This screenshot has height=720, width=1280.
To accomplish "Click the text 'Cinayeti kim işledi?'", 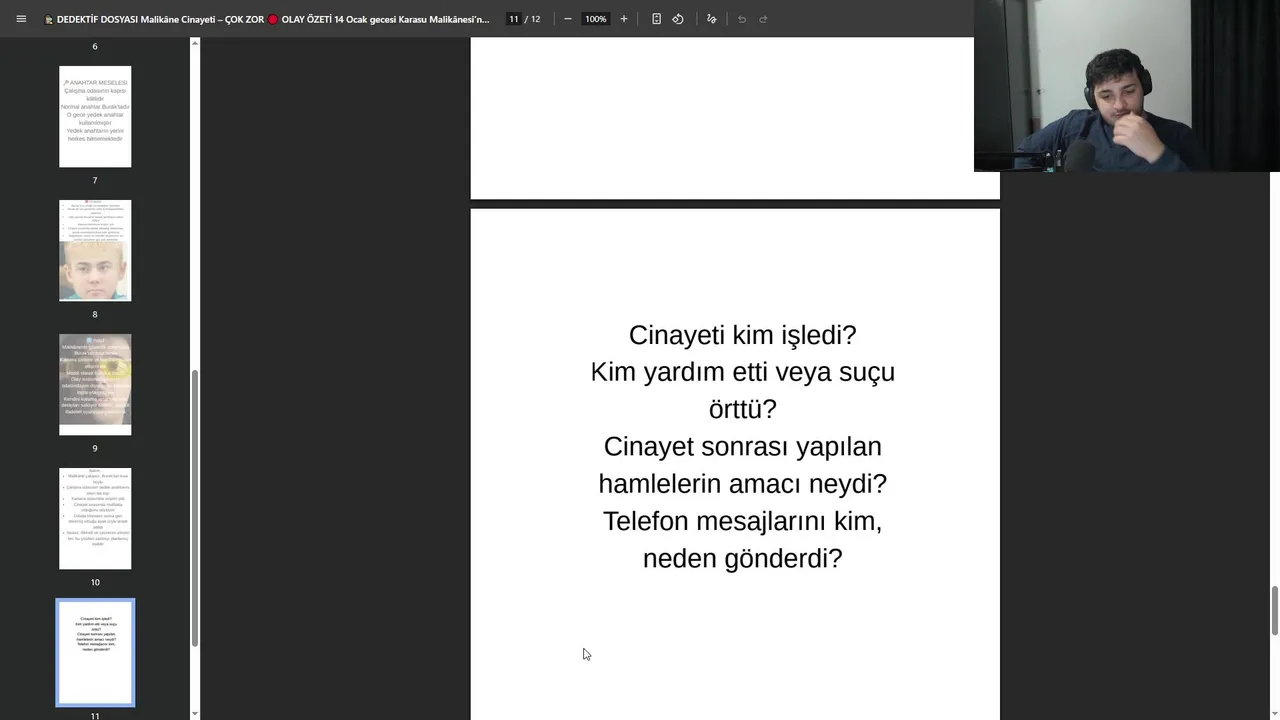I will (742, 335).
